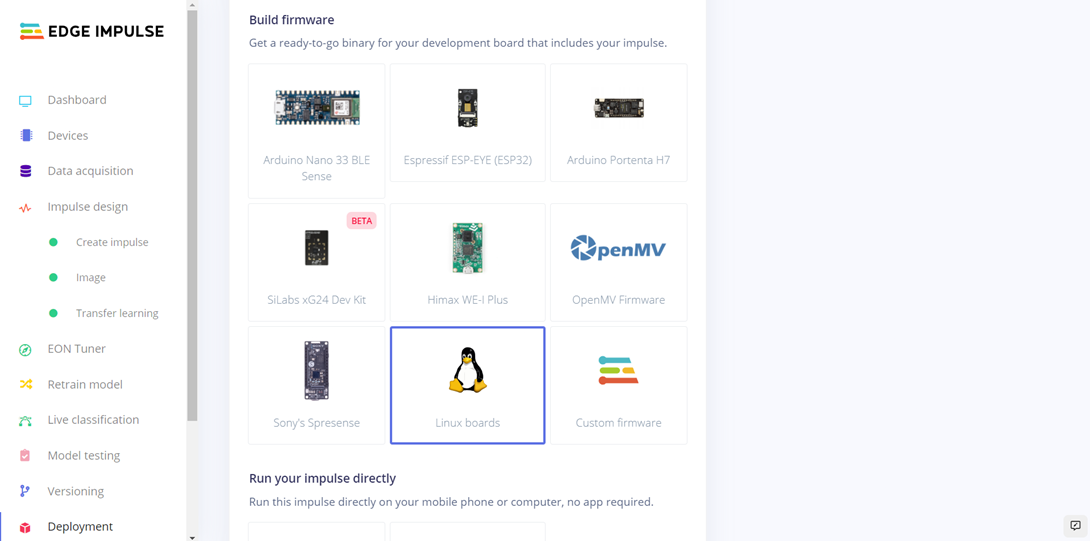Expand Impulse design menu item
Screen dimensions: 1090x541
tap(88, 207)
